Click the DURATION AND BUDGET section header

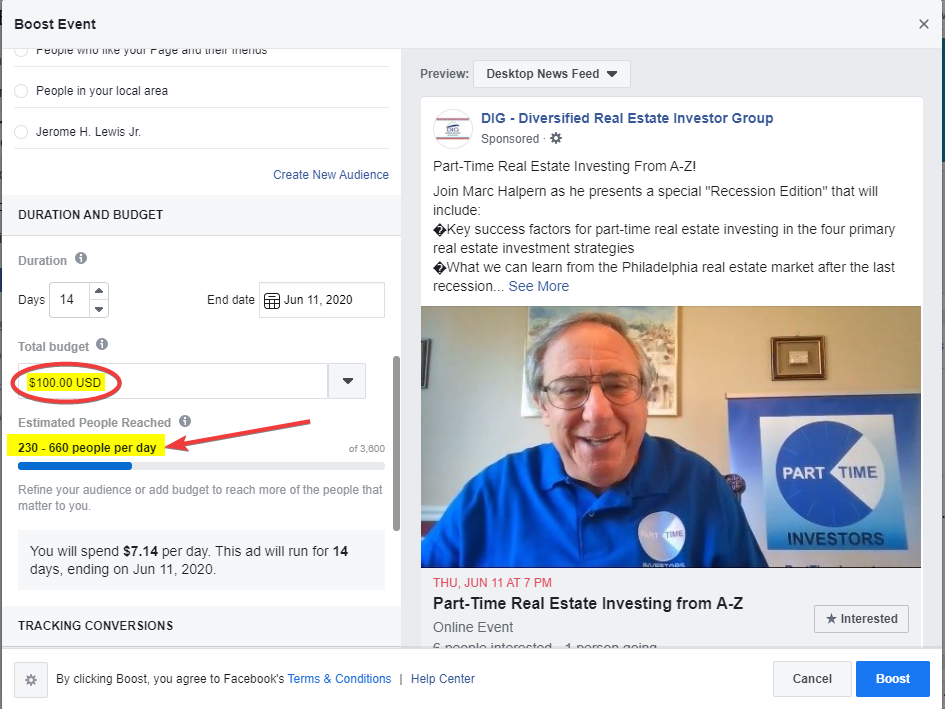point(90,215)
